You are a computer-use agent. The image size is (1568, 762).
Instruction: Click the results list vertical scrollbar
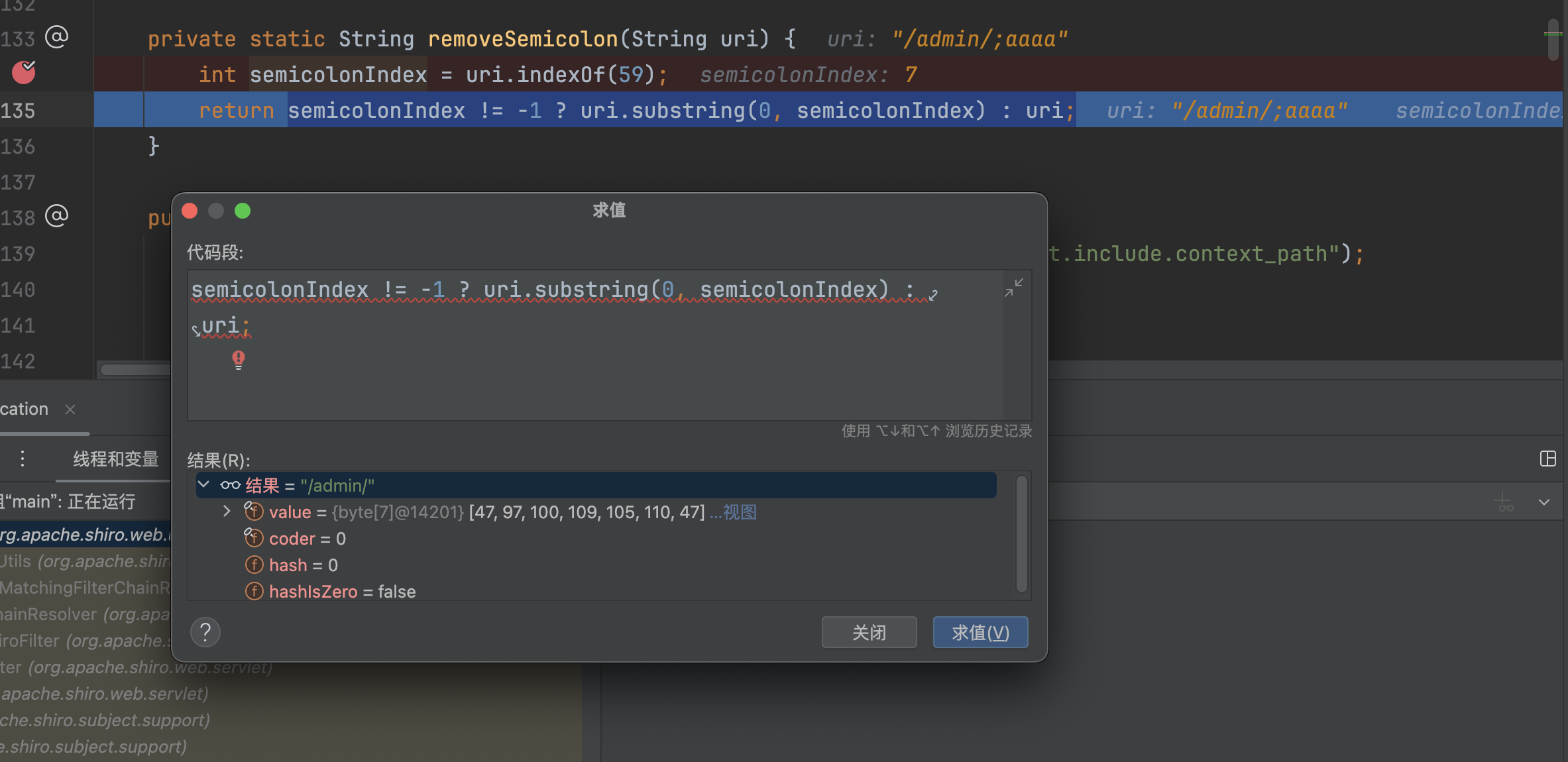(x=1022, y=533)
